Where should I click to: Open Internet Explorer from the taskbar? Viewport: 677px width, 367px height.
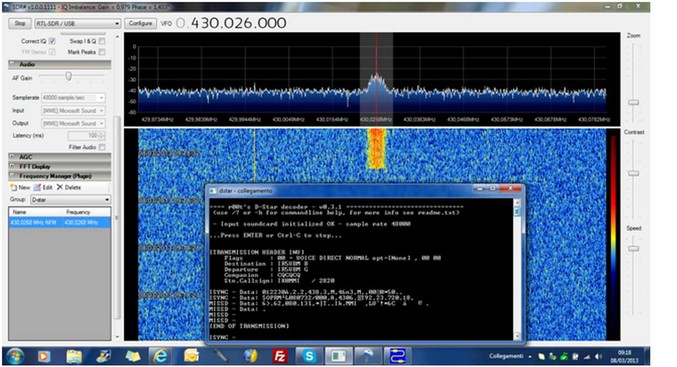click(x=161, y=356)
